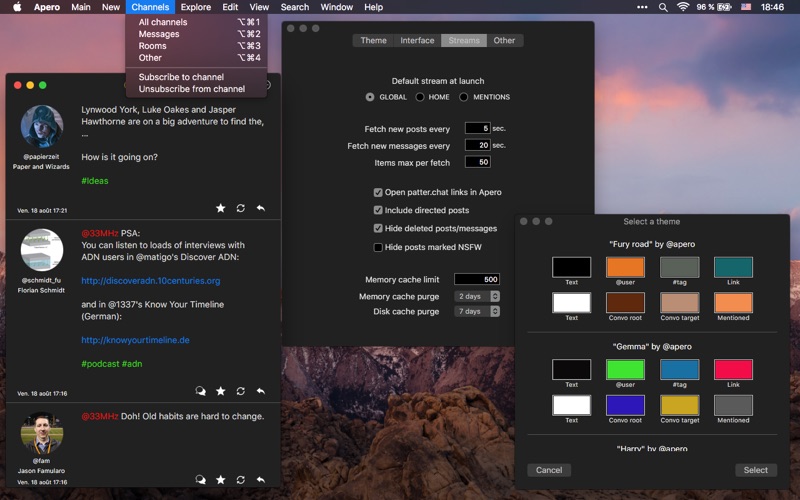Image resolution: width=800 pixels, height=500 pixels.
Task: Select HOME as default stream
Action: pyautogui.click(x=420, y=97)
